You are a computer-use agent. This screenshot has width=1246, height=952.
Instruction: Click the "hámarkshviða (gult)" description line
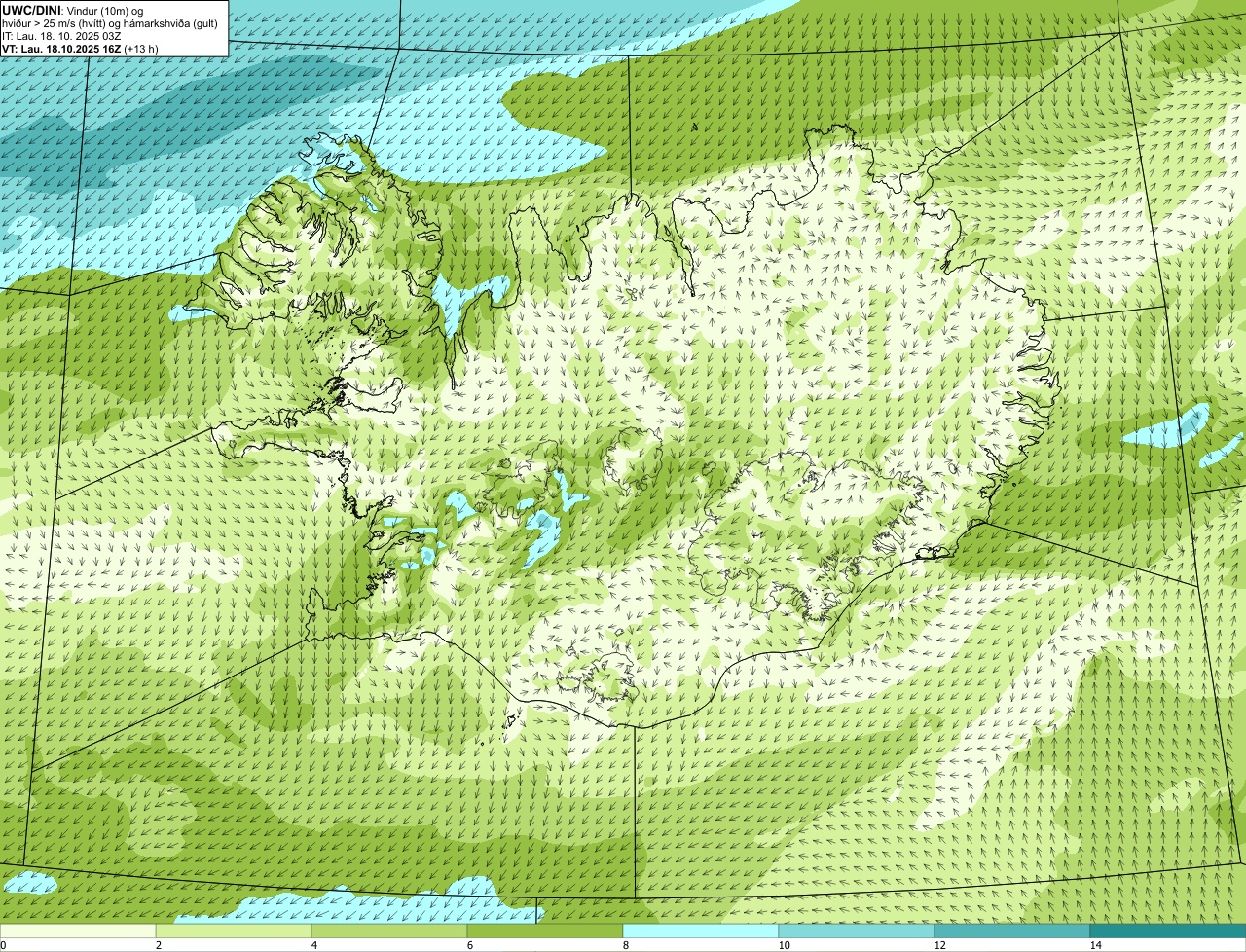(x=168, y=23)
